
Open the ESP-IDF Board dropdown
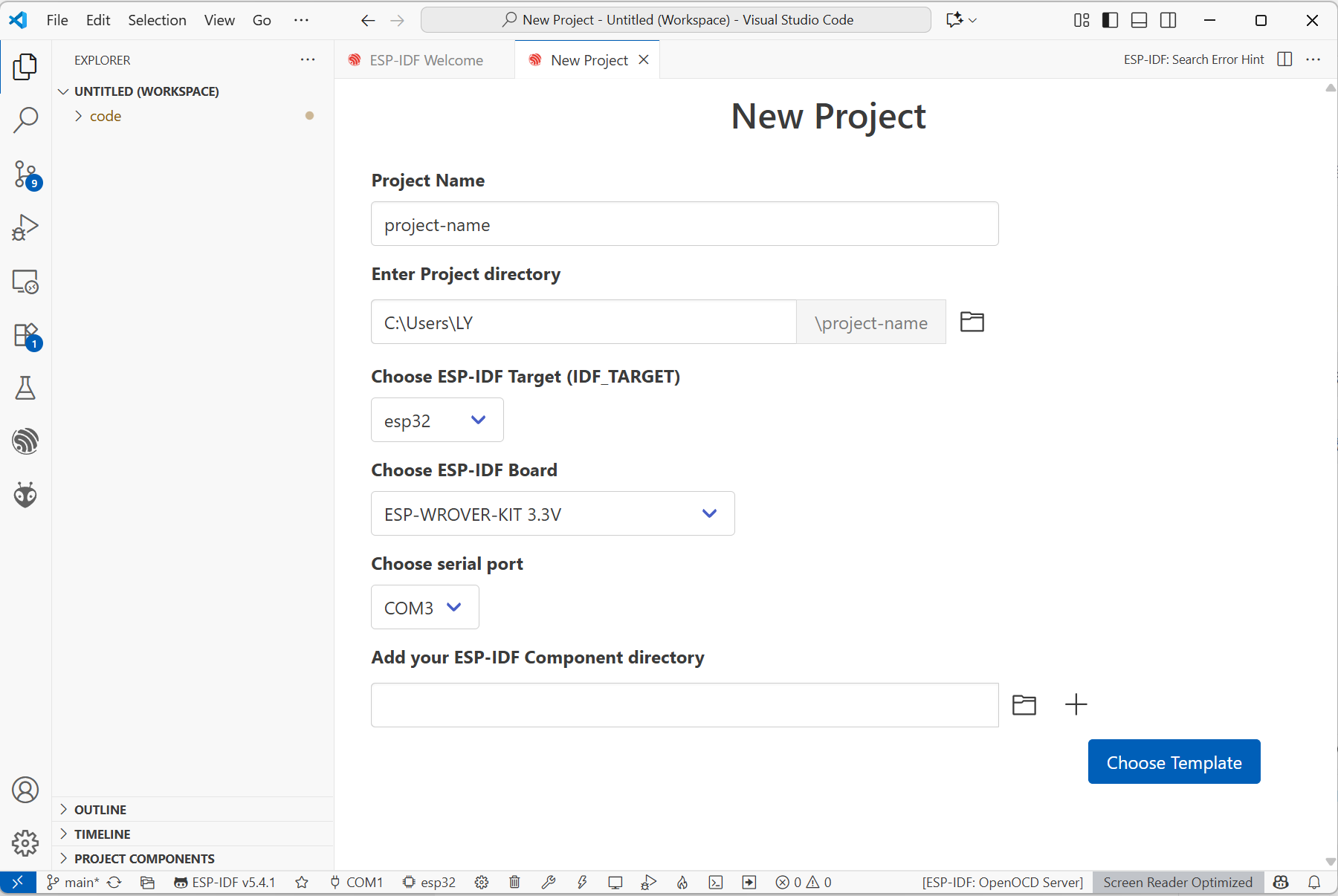click(553, 513)
